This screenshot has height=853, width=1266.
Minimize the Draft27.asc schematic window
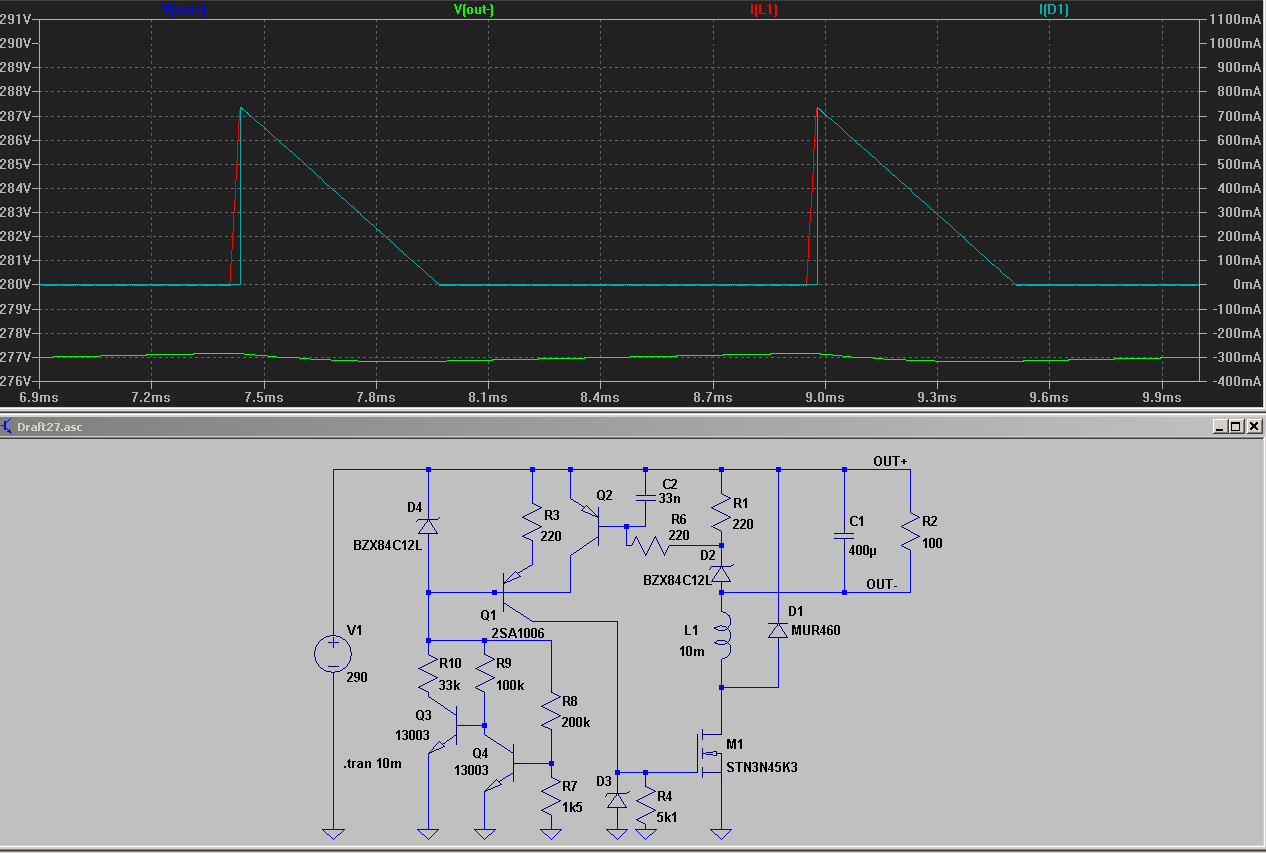(x=1219, y=426)
